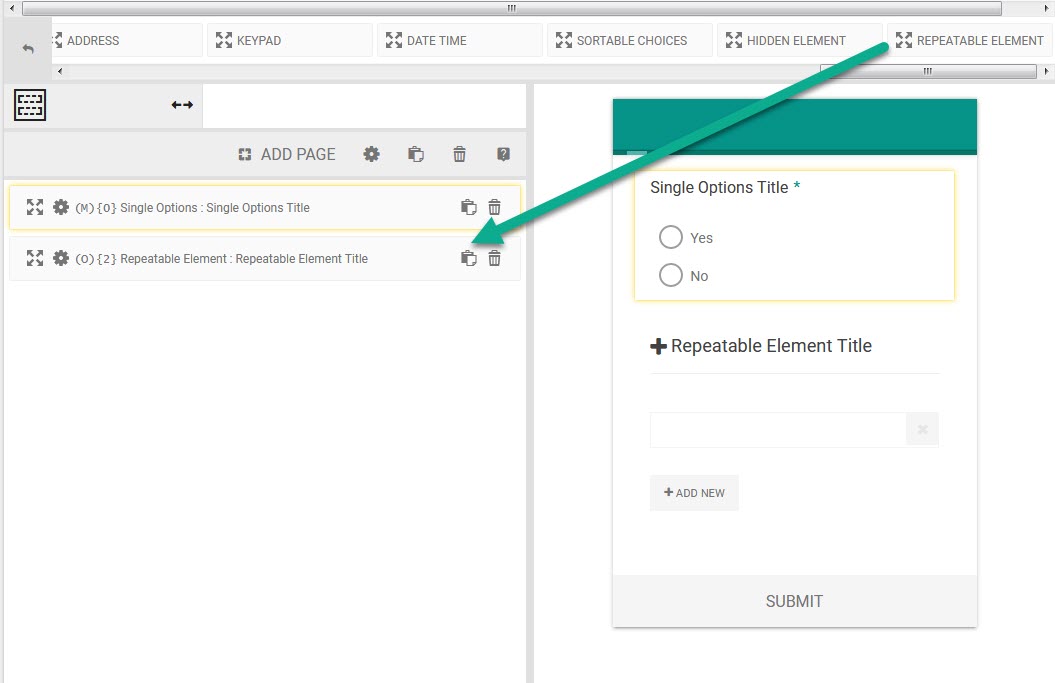Click the page delete trash icon

(460, 154)
